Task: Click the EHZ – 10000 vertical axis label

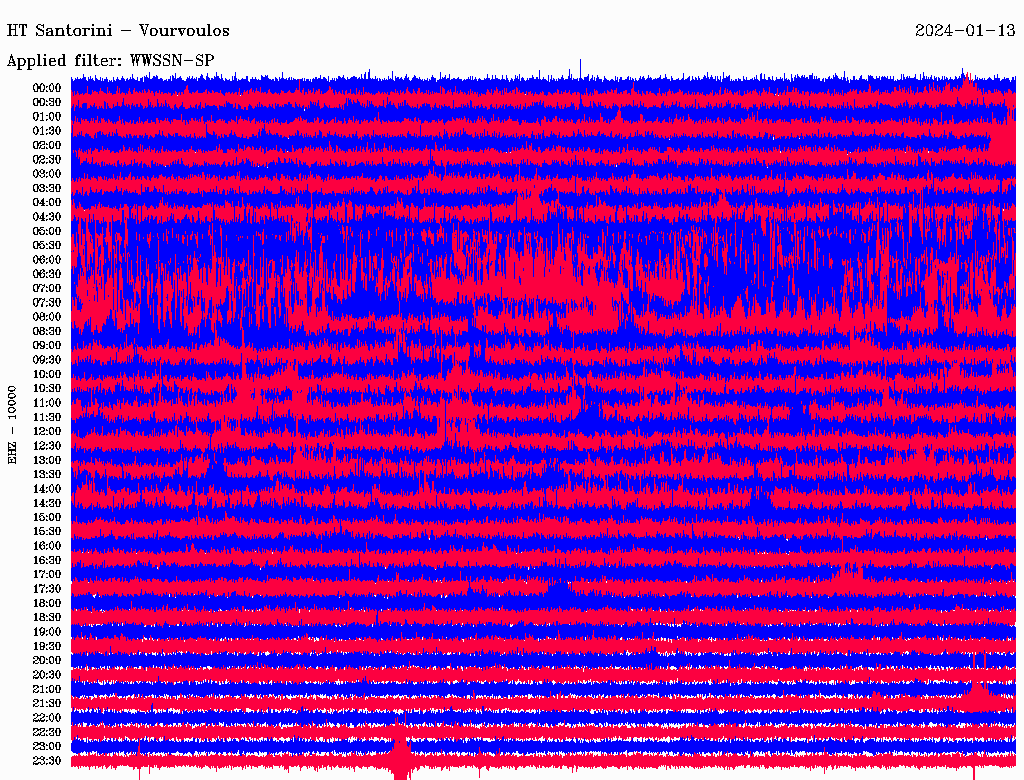Action: [13, 424]
